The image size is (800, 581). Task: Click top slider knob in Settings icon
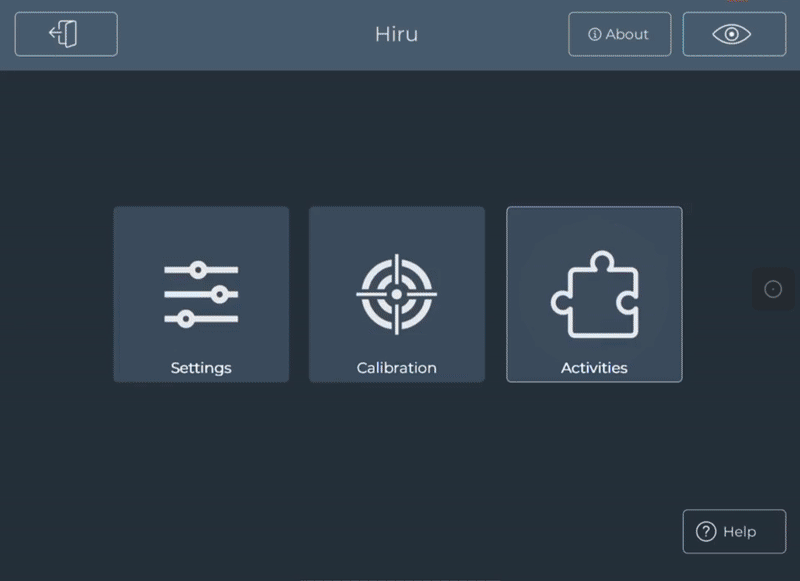198,270
